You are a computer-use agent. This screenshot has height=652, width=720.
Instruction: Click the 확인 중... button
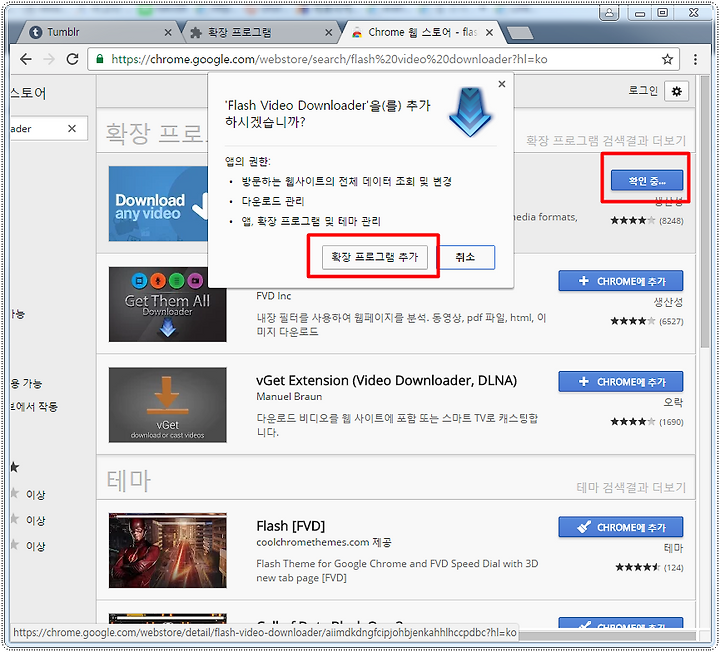click(x=647, y=180)
